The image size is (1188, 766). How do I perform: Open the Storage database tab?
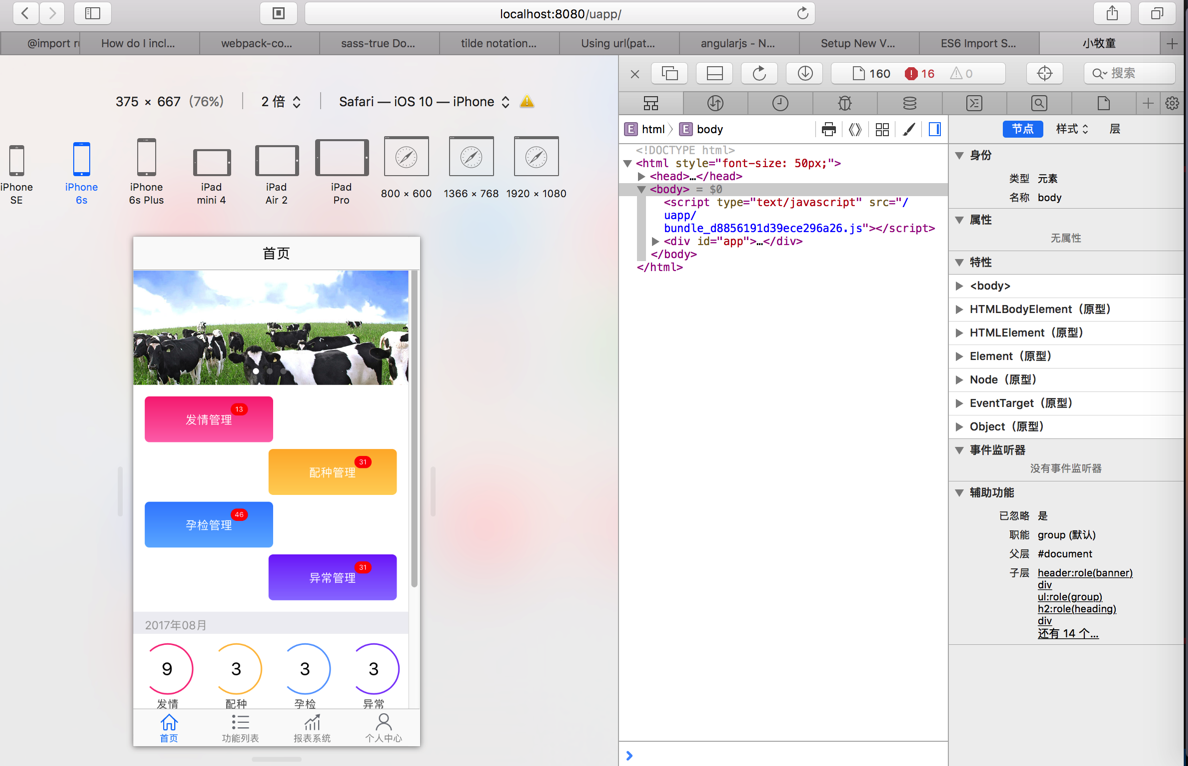pyautogui.click(x=909, y=103)
